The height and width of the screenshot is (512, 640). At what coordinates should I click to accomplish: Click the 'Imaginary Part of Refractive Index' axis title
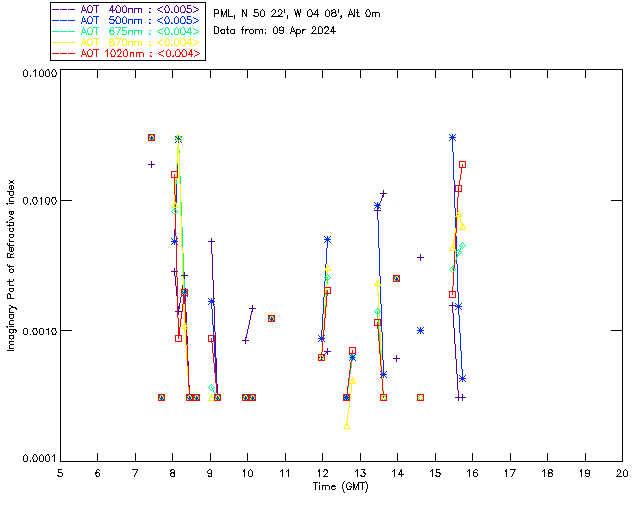tap(11, 265)
